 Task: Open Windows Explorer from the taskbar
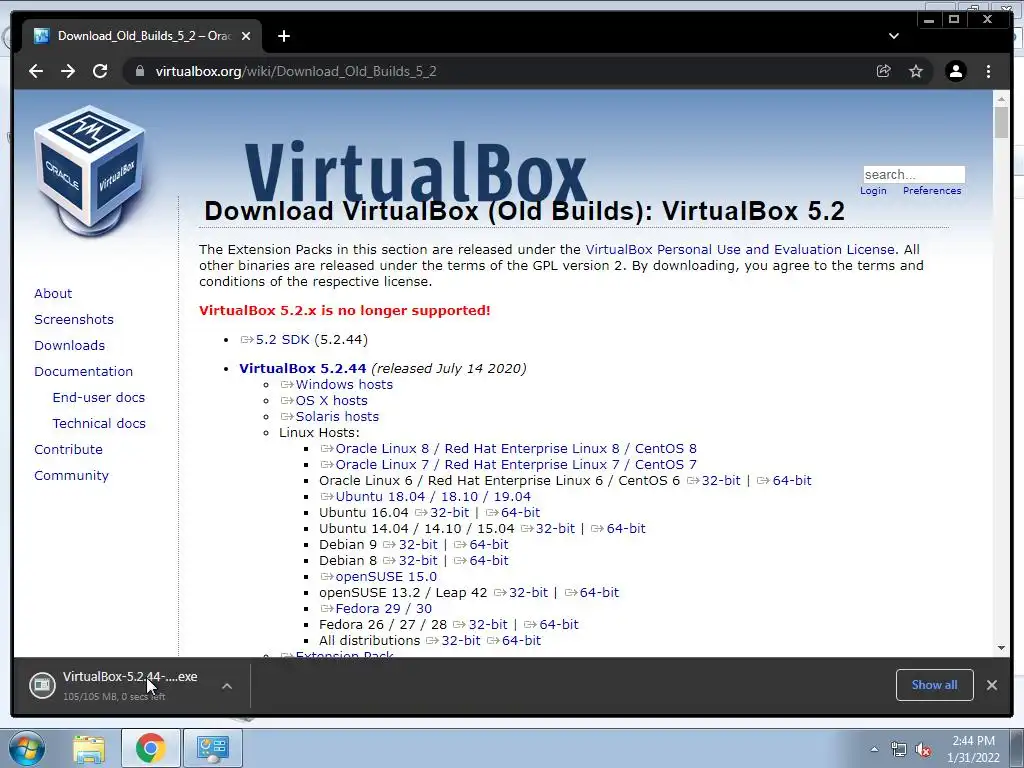click(x=89, y=748)
